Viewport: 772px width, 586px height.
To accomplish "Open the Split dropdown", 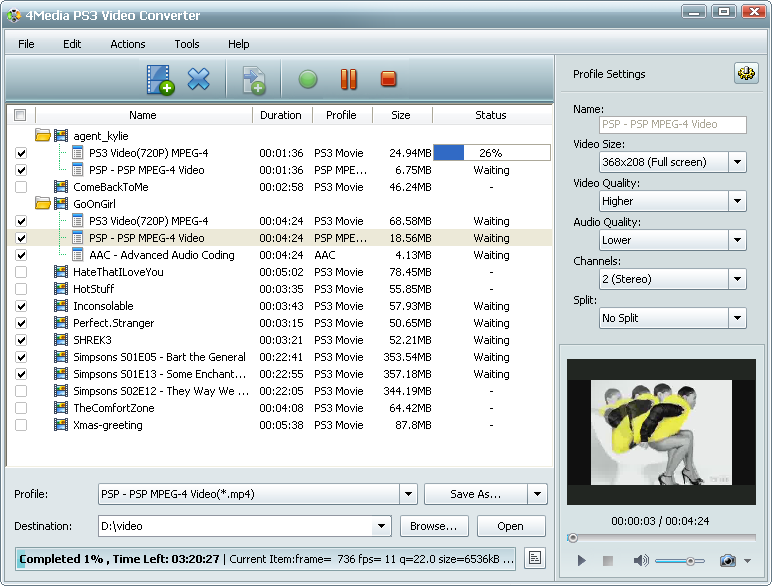I will click(737, 318).
